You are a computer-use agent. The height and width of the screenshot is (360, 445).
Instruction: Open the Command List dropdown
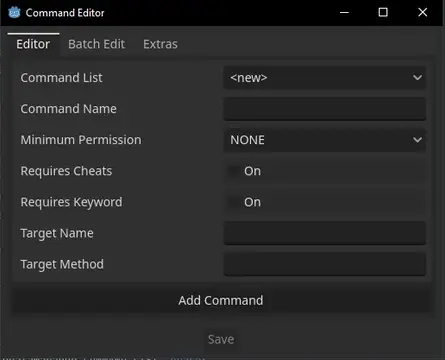(x=325, y=78)
